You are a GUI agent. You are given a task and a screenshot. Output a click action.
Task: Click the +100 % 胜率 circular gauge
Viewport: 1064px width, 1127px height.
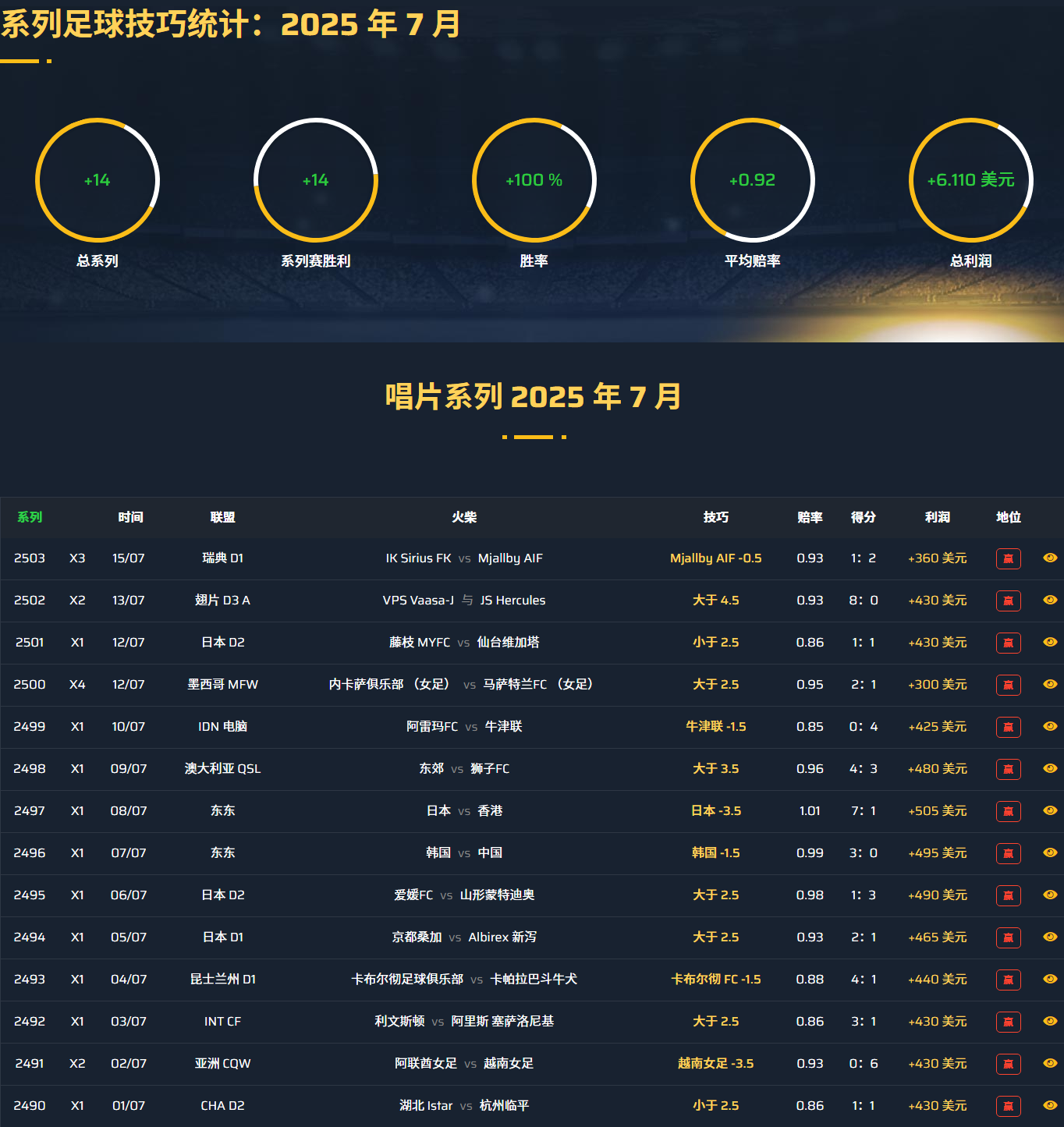tap(534, 180)
